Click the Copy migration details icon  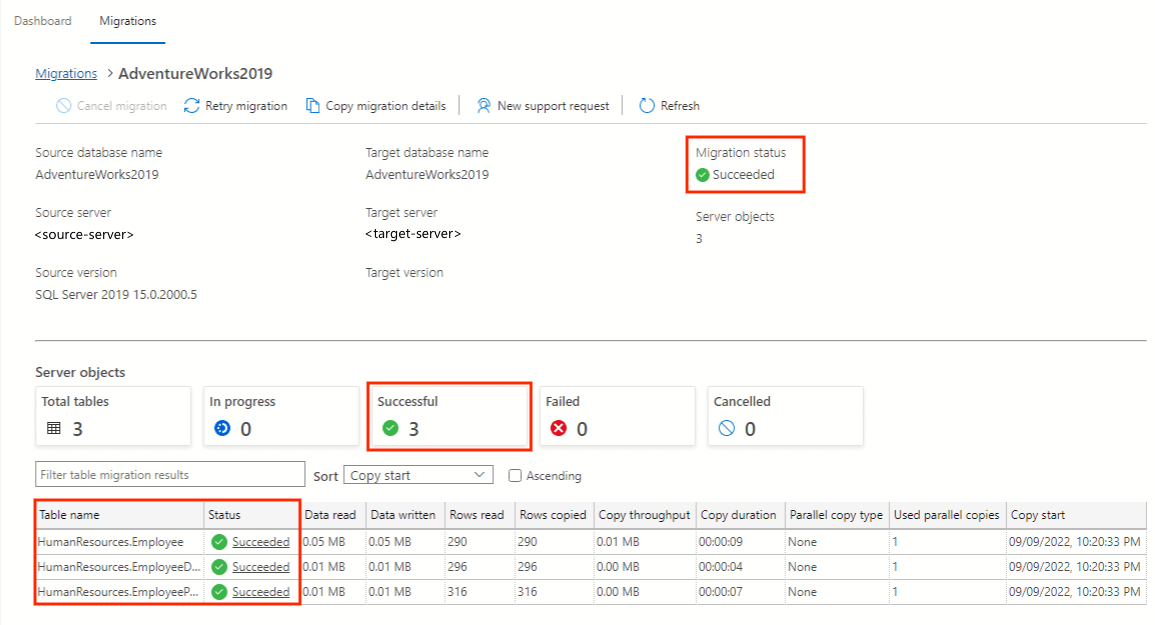click(x=313, y=106)
